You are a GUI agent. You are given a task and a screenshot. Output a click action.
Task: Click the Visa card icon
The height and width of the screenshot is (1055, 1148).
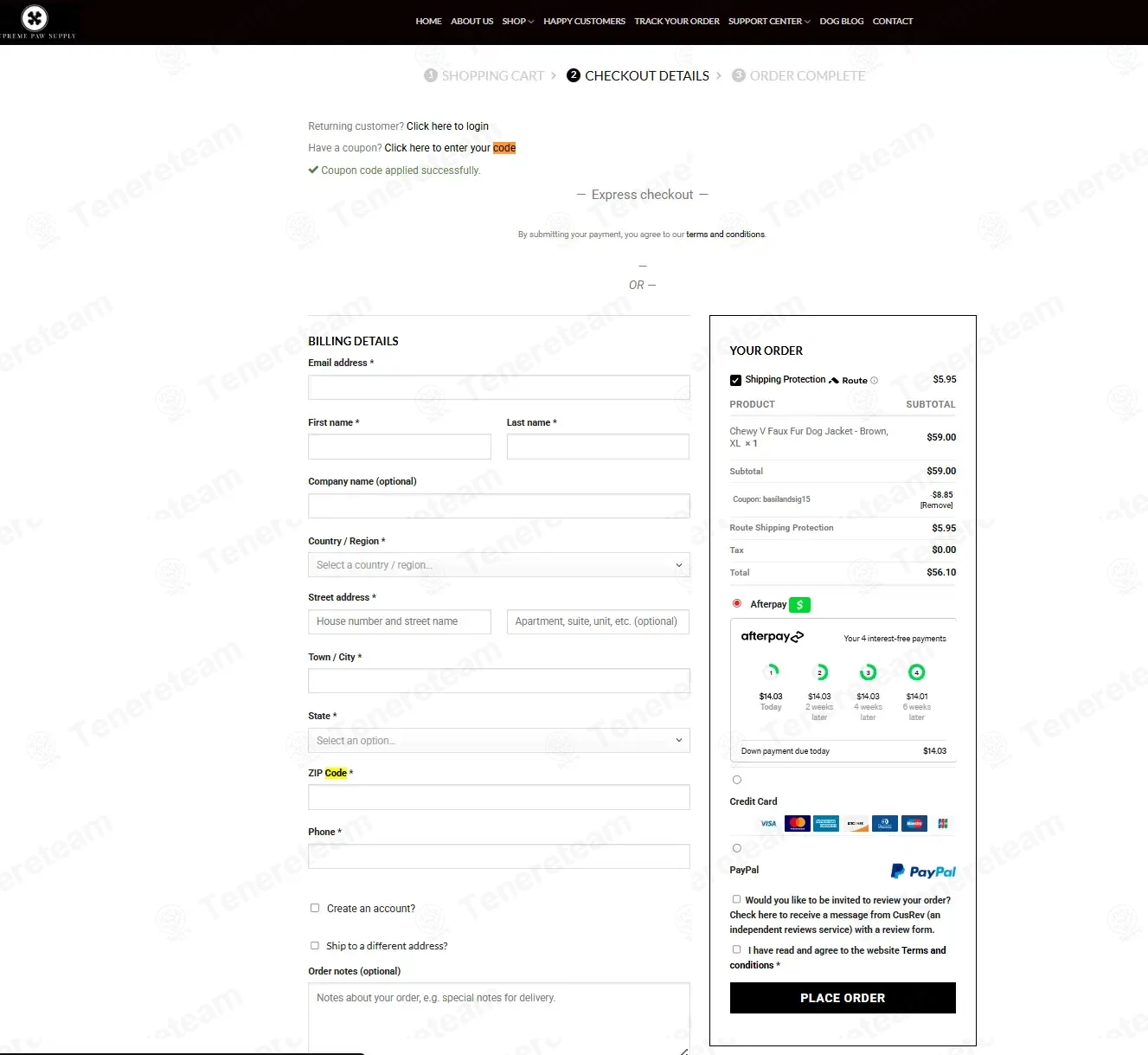tap(768, 823)
